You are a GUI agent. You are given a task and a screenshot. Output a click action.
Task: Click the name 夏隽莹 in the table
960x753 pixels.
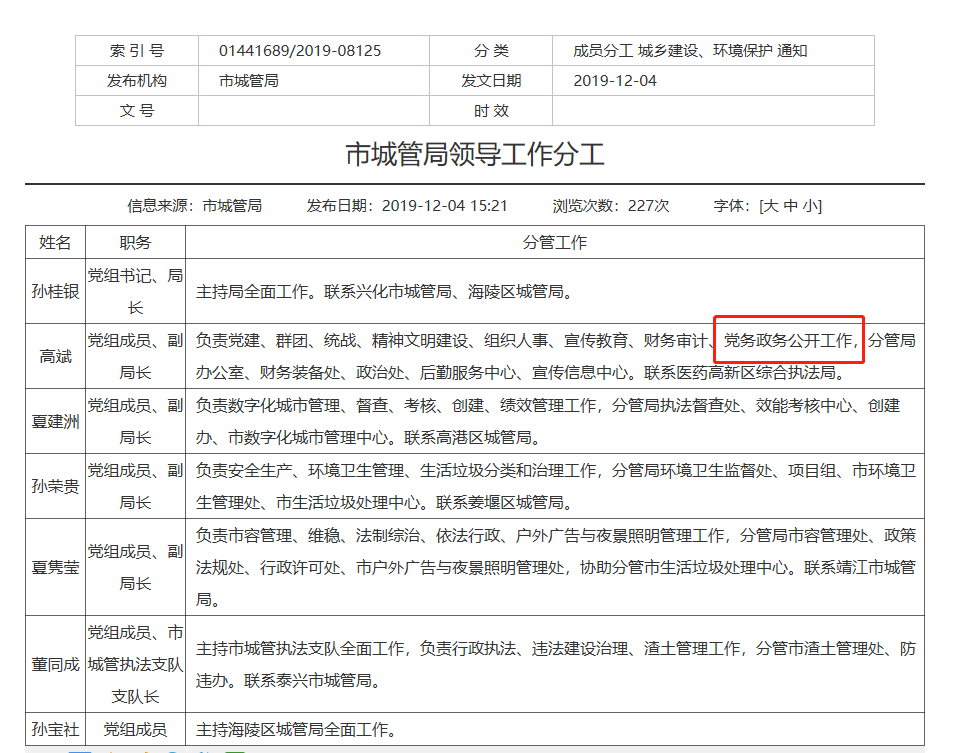(x=56, y=567)
